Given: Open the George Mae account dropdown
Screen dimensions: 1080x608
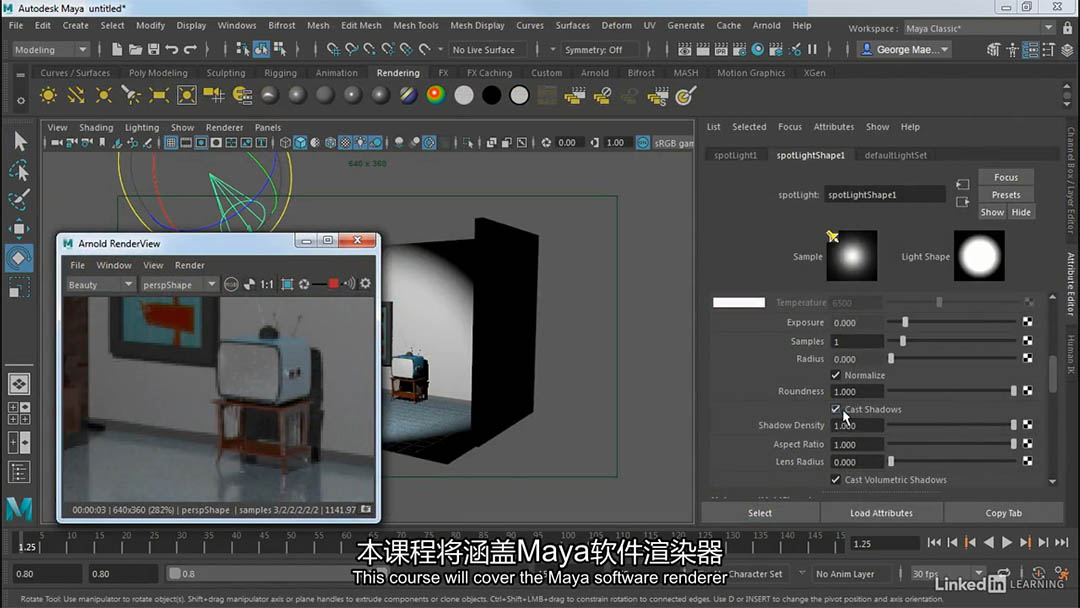Looking at the screenshot, I should [905, 50].
